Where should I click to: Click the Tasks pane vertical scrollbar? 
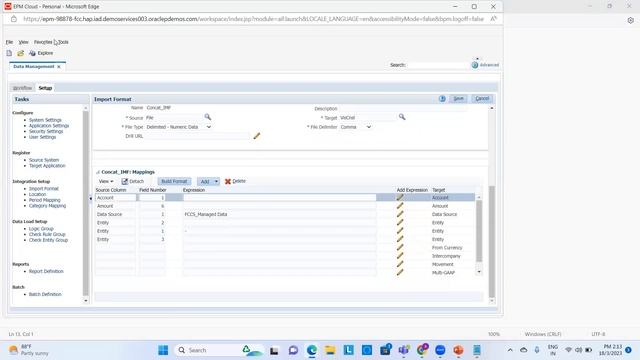pos(86,204)
